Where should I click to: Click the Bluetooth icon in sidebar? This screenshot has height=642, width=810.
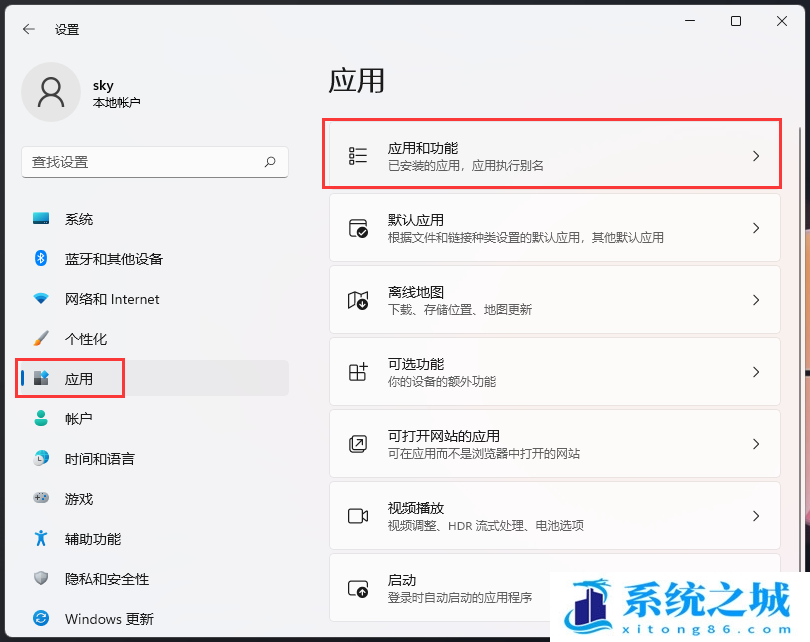tap(41, 258)
